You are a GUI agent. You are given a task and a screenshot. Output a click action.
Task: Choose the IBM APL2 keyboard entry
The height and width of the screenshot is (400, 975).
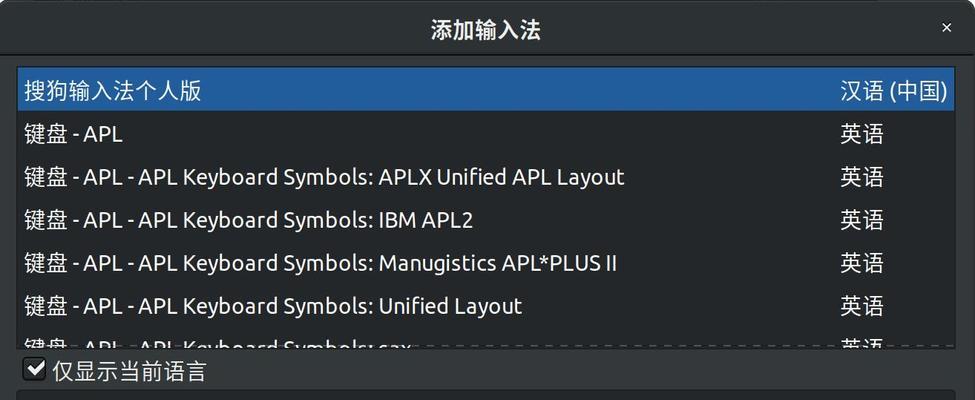click(x=486, y=220)
